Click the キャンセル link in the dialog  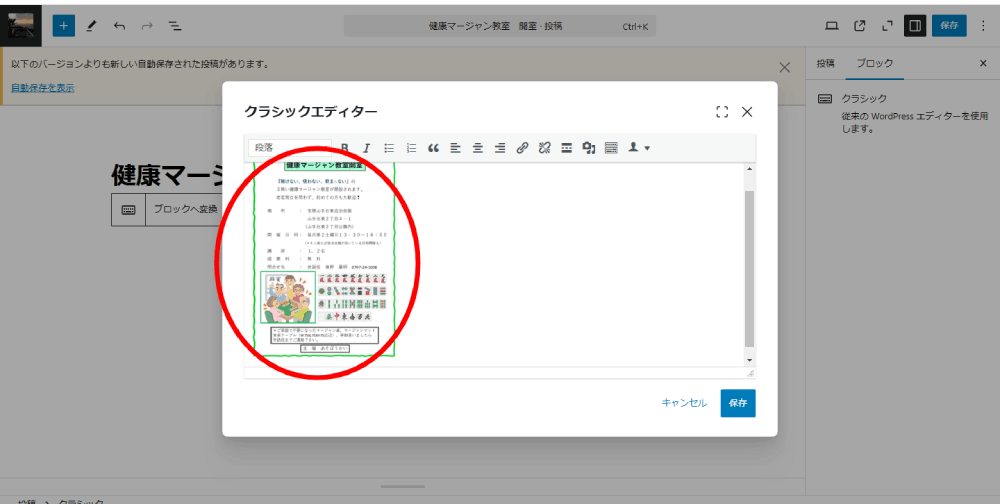pyautogui.click(x=684, y=403)
